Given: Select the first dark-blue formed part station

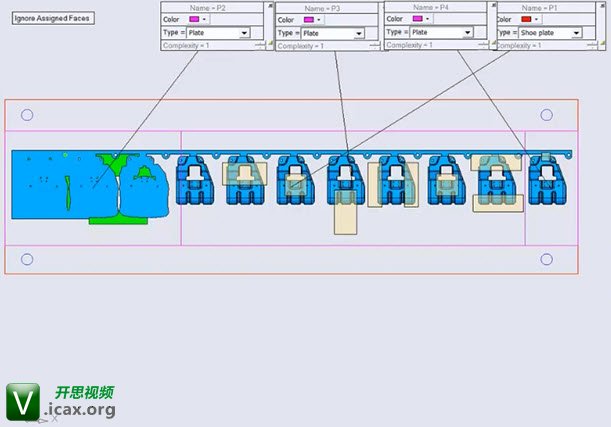Looking at the screenshot, I should [194, 180].
